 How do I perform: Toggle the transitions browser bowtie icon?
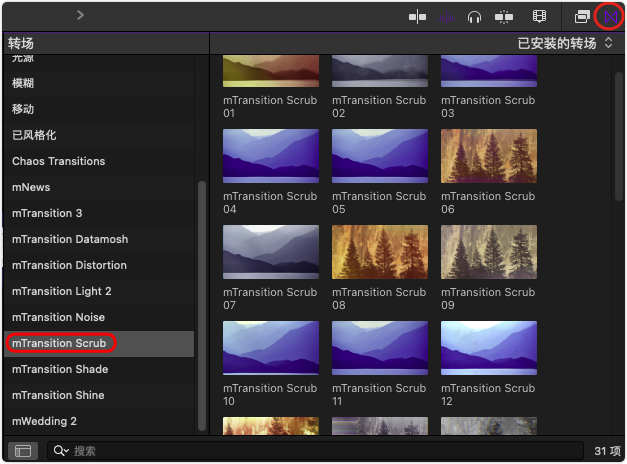tap(611, 17)
